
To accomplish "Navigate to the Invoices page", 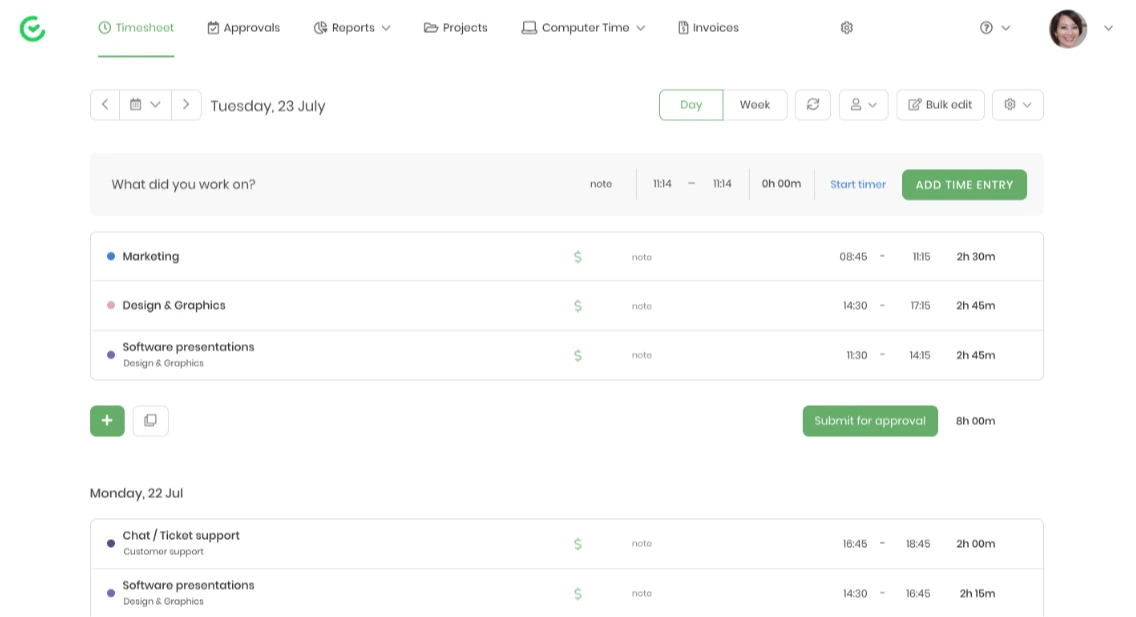I will pyautogui.click(x=708, y=28).
